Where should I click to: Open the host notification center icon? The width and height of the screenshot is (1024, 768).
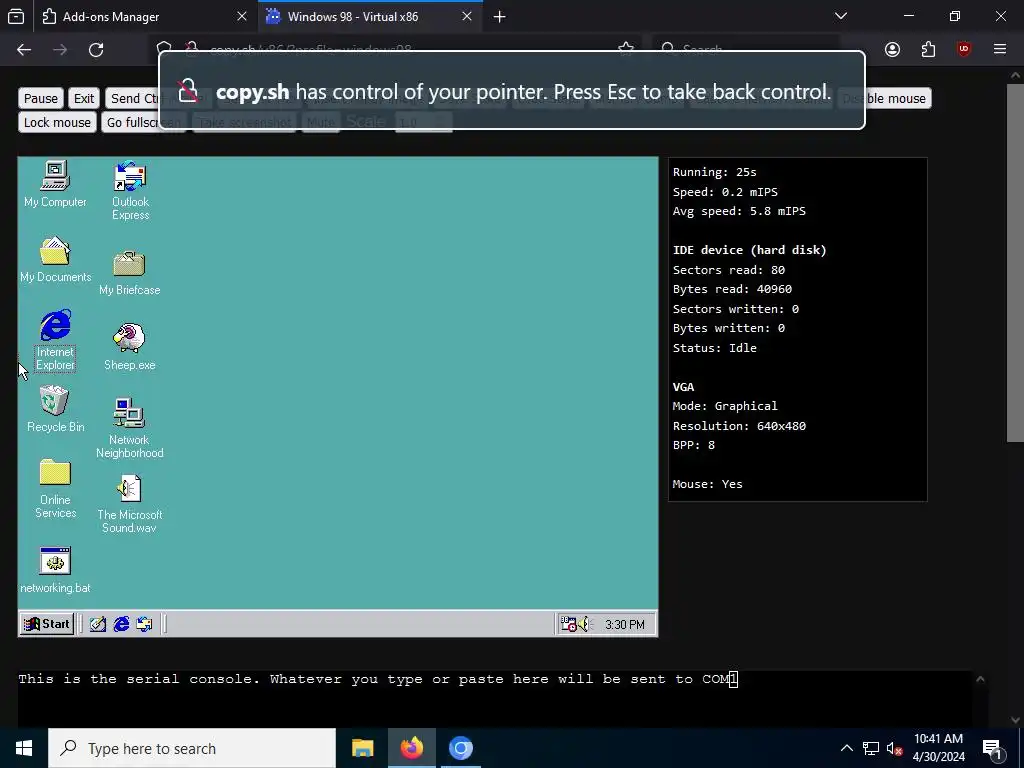coord(992,749)
